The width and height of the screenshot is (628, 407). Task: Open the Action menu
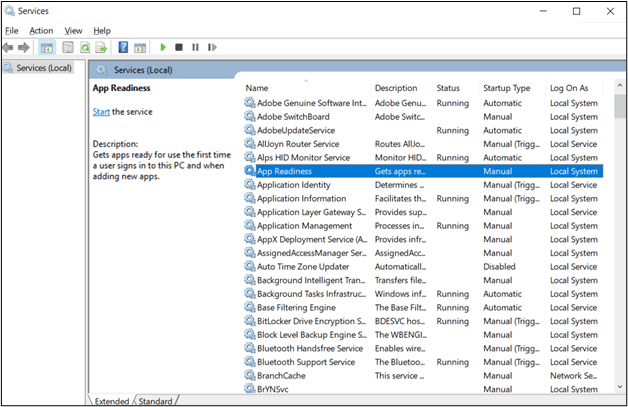point(41,31)
